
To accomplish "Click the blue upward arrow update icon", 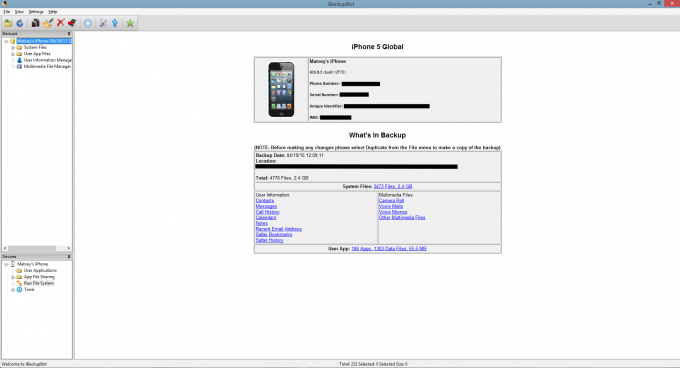I will coord(115,23).
